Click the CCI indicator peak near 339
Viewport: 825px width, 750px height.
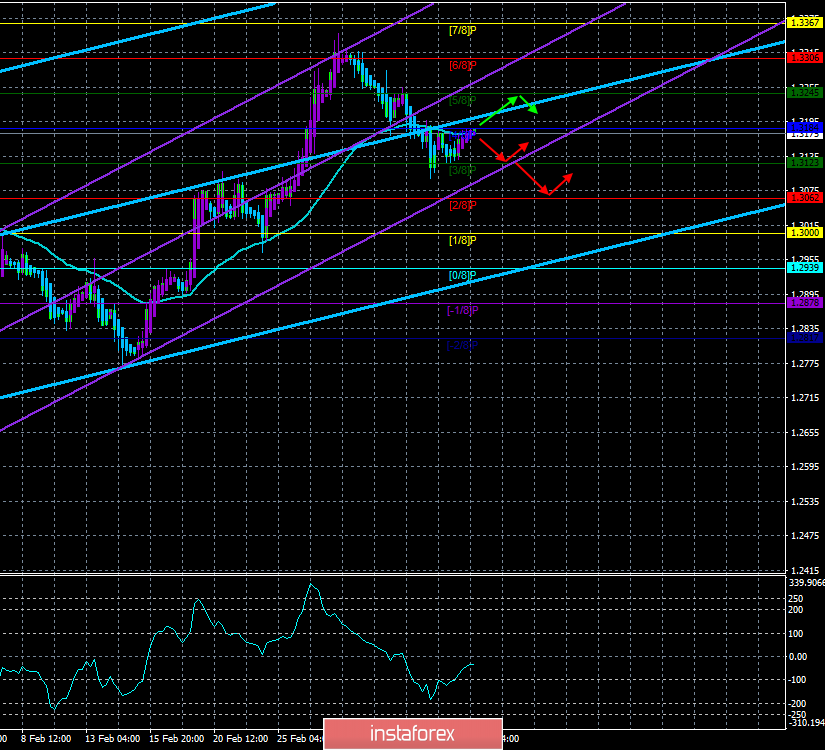coord(311,584)
